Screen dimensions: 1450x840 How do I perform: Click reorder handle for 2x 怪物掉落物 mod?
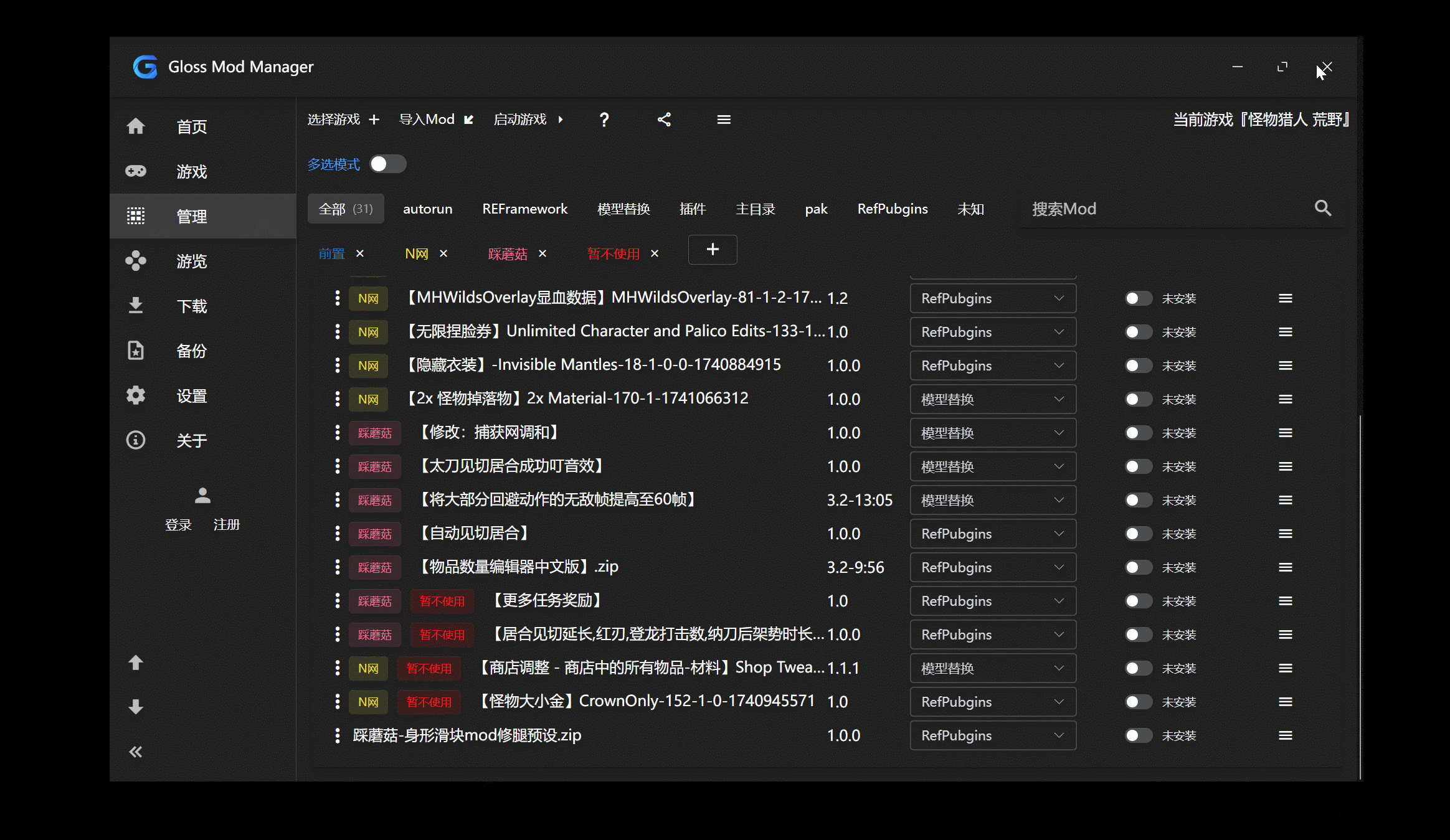click(x=1286, y=399)
